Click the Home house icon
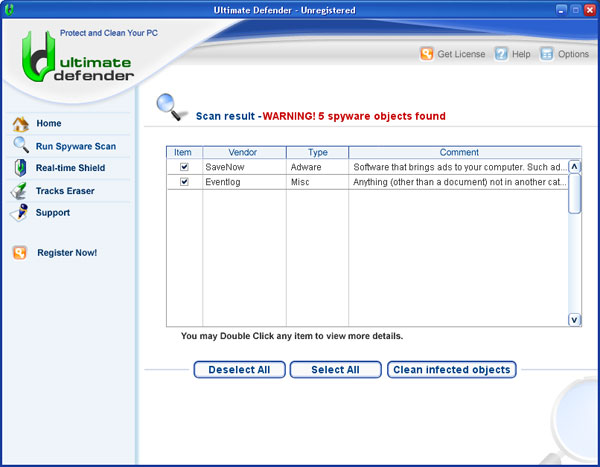This screenshot has width=600, height=467. 21,124
